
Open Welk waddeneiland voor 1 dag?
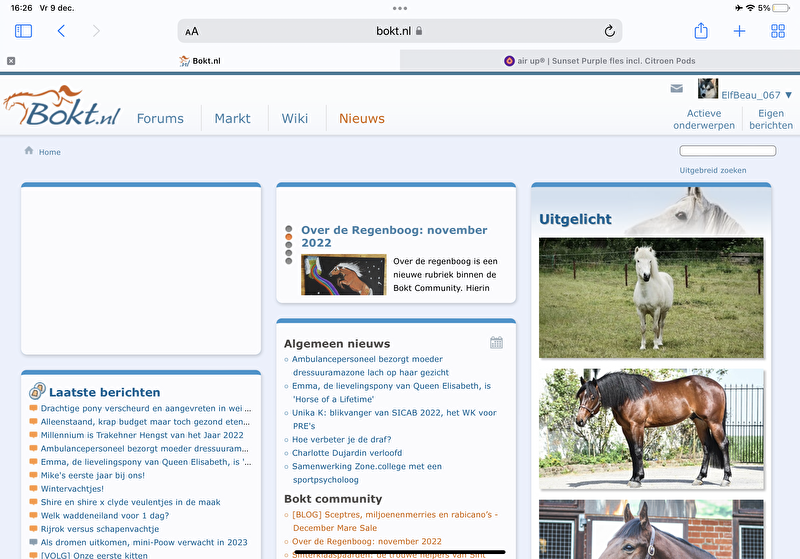click(105, 516)
